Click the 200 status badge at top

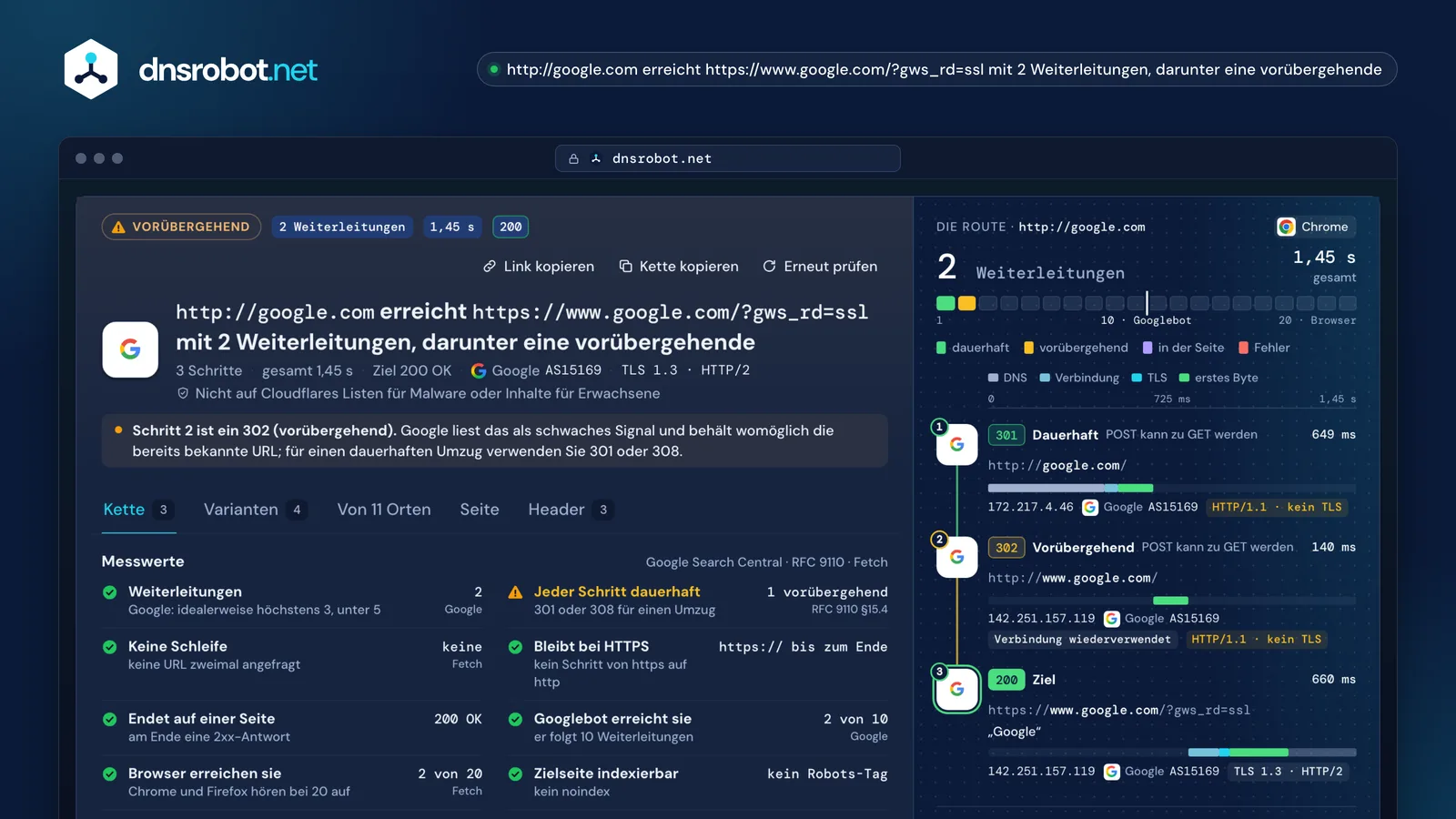tap(511, 227)
